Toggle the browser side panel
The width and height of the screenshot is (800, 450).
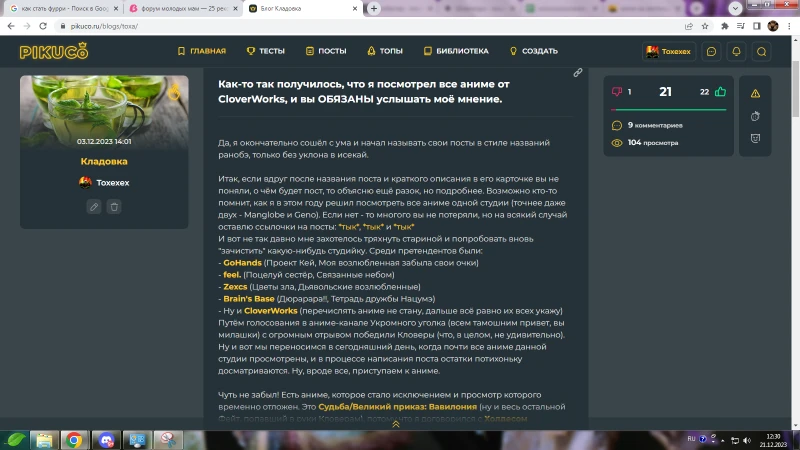coord(757,26)
